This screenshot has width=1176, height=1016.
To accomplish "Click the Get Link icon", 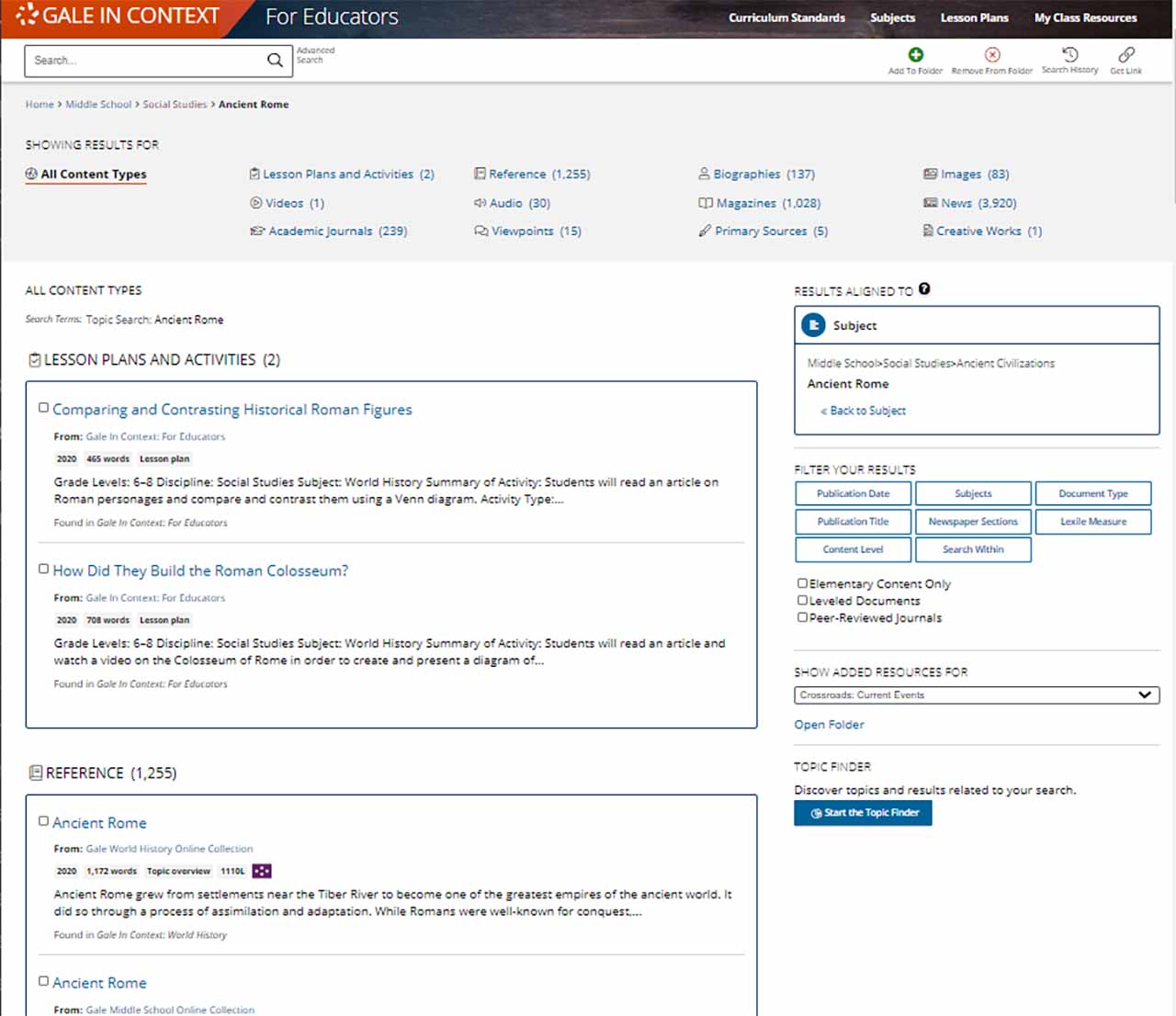I will click(1126, 54).
